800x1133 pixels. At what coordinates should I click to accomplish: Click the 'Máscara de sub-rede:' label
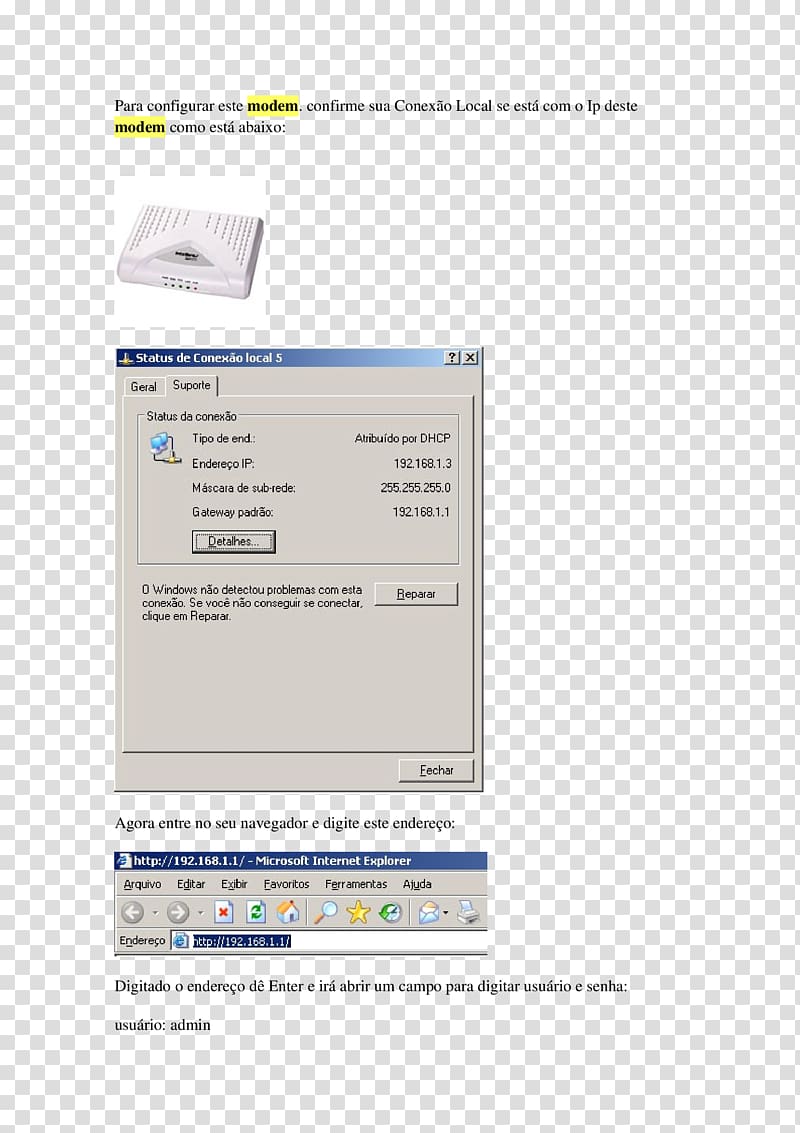[x=244, y=488]
